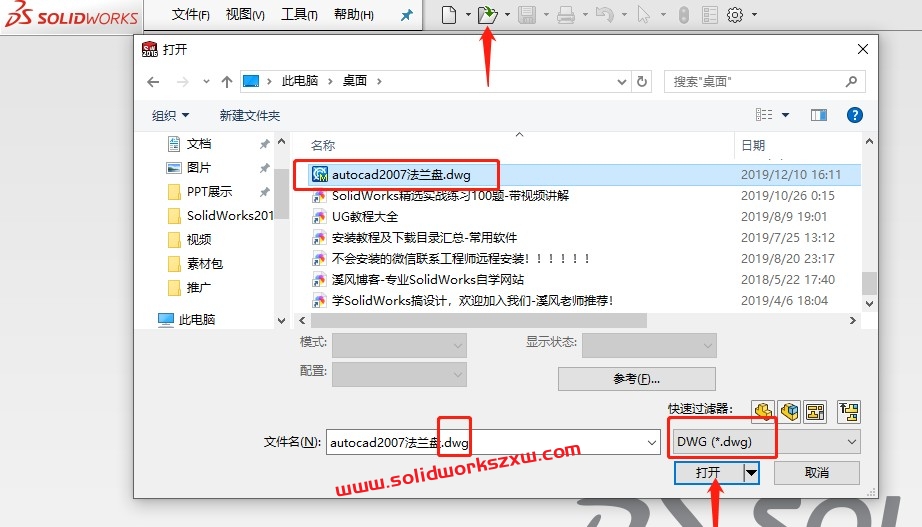Open the 帮助(H) menu
This screenshot has height=527, width=922.
[353, 15]
